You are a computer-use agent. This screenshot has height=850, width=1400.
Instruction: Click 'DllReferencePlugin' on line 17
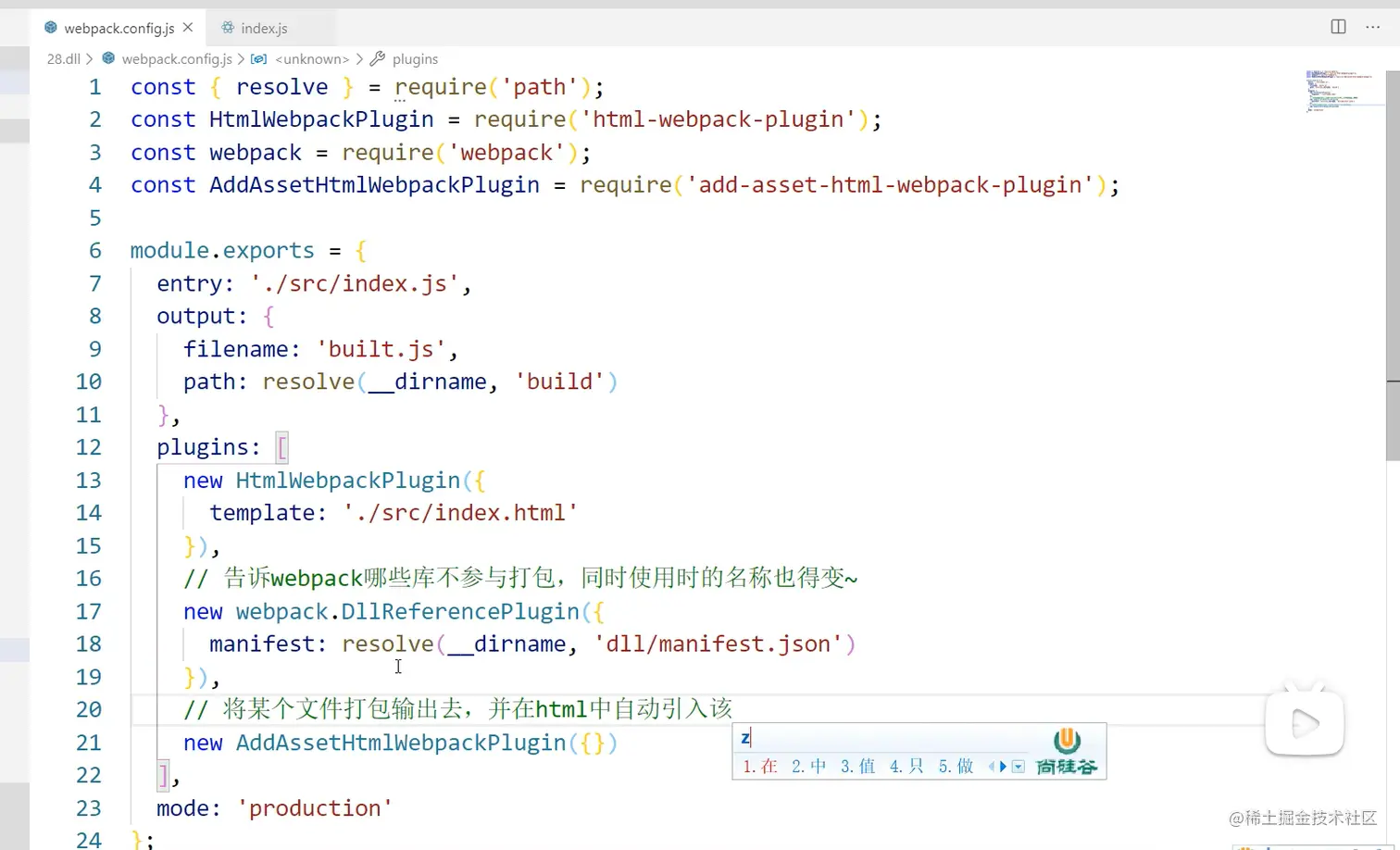tap(460, 611)
